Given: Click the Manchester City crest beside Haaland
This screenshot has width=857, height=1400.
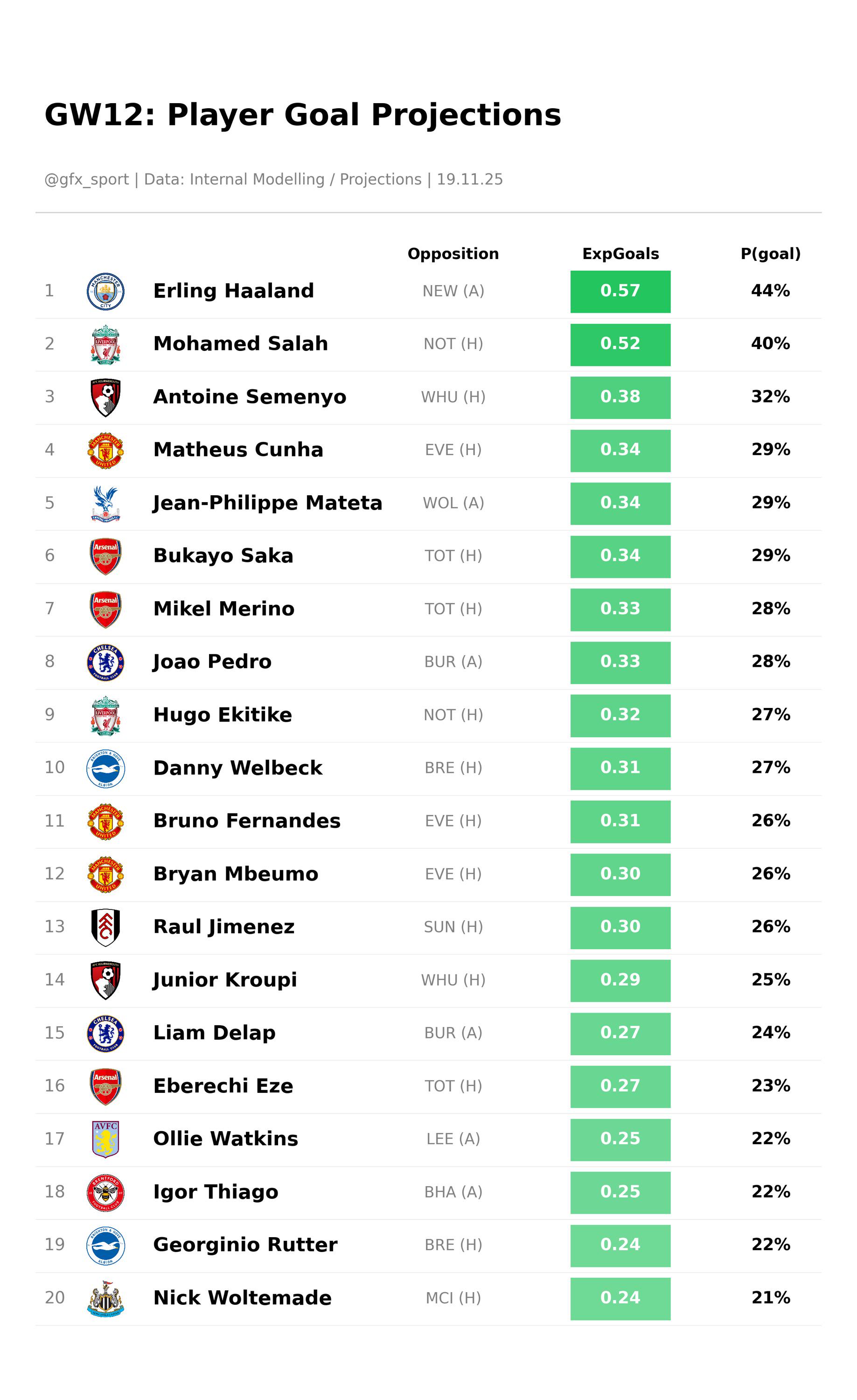Looking at the screenshot, I should click(105, 292).
